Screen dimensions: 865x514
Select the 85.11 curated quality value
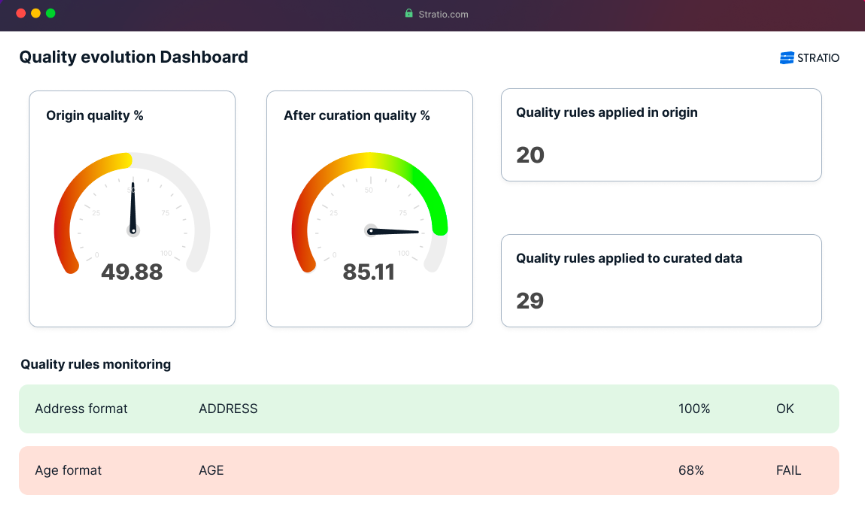tap(369, 271)
